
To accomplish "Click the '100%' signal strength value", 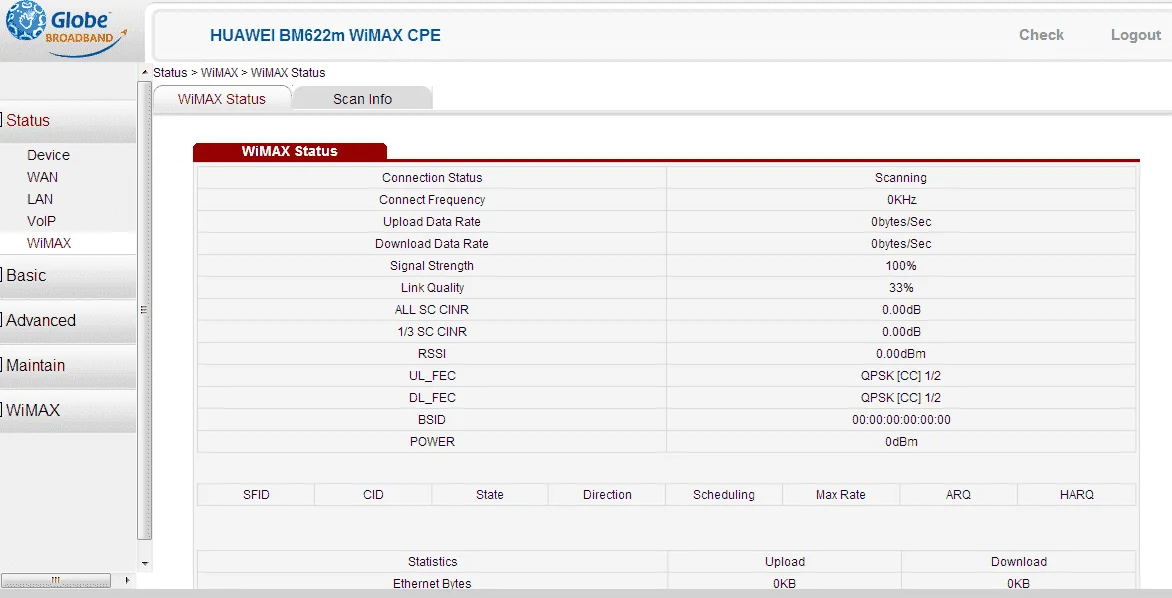I will click(901, 265).
